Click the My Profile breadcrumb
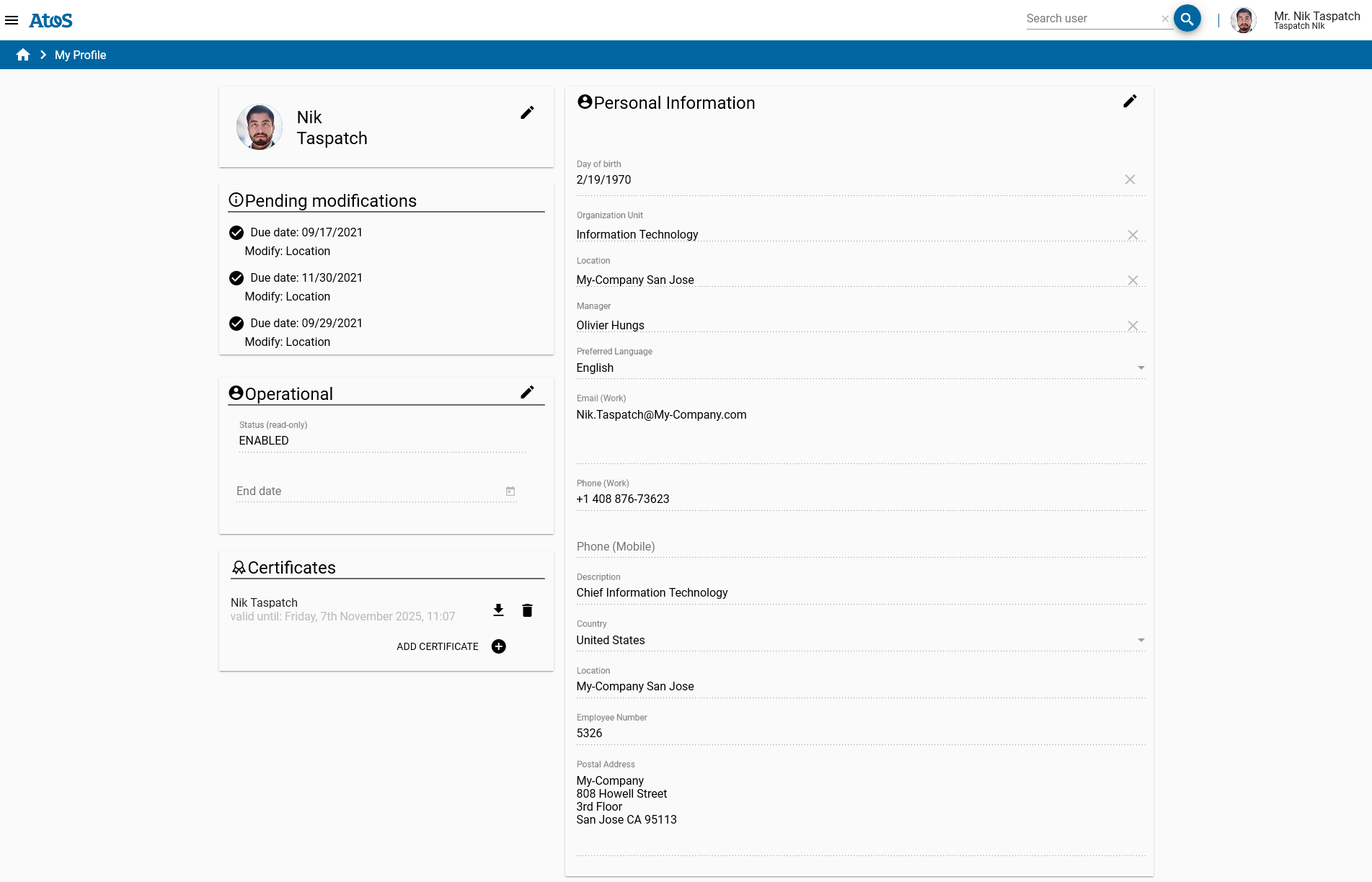Screen dimensions: 1372x882 point(80,55)
